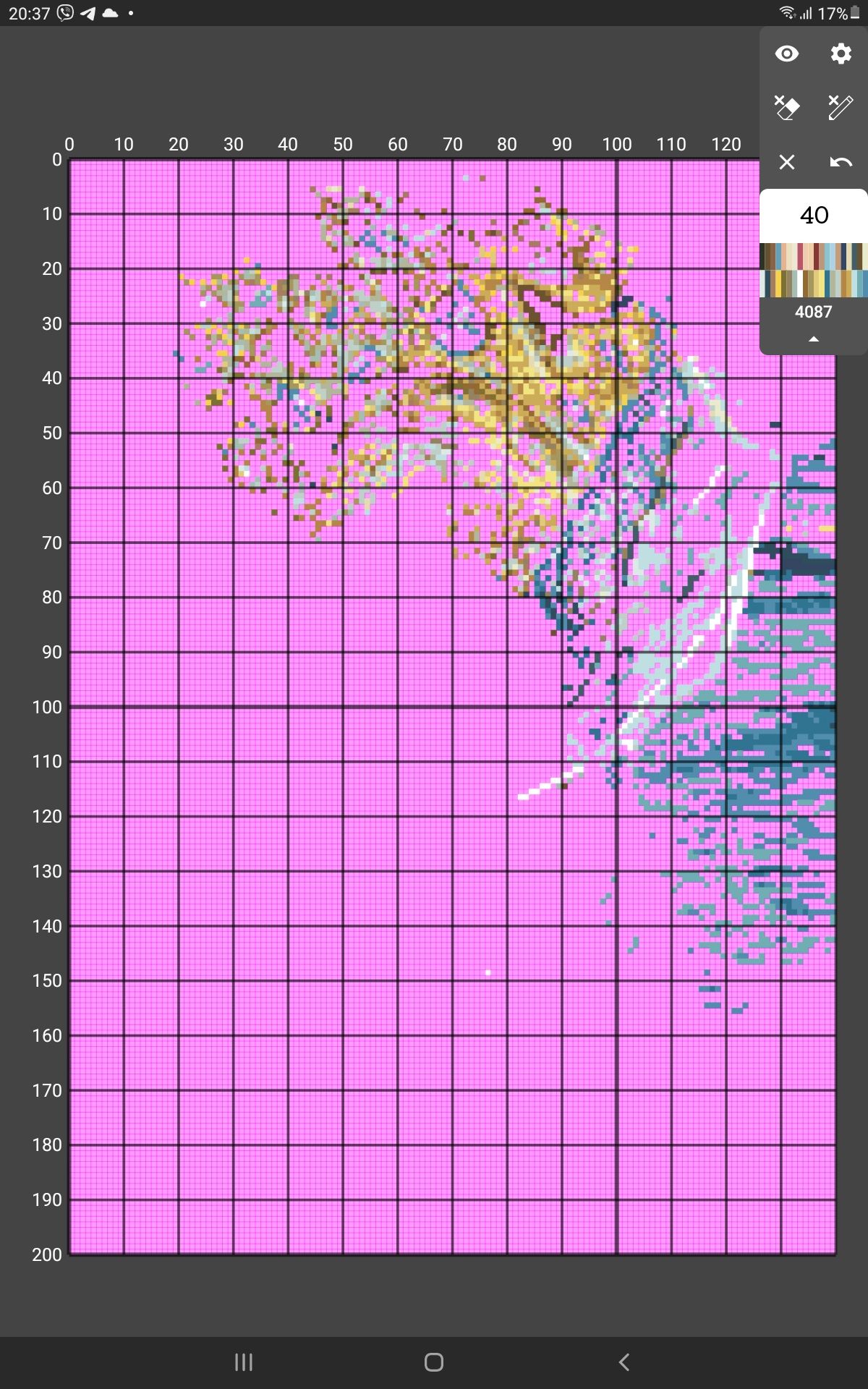Open the recent apps button
The image size is (868, 1389).
244,1362
